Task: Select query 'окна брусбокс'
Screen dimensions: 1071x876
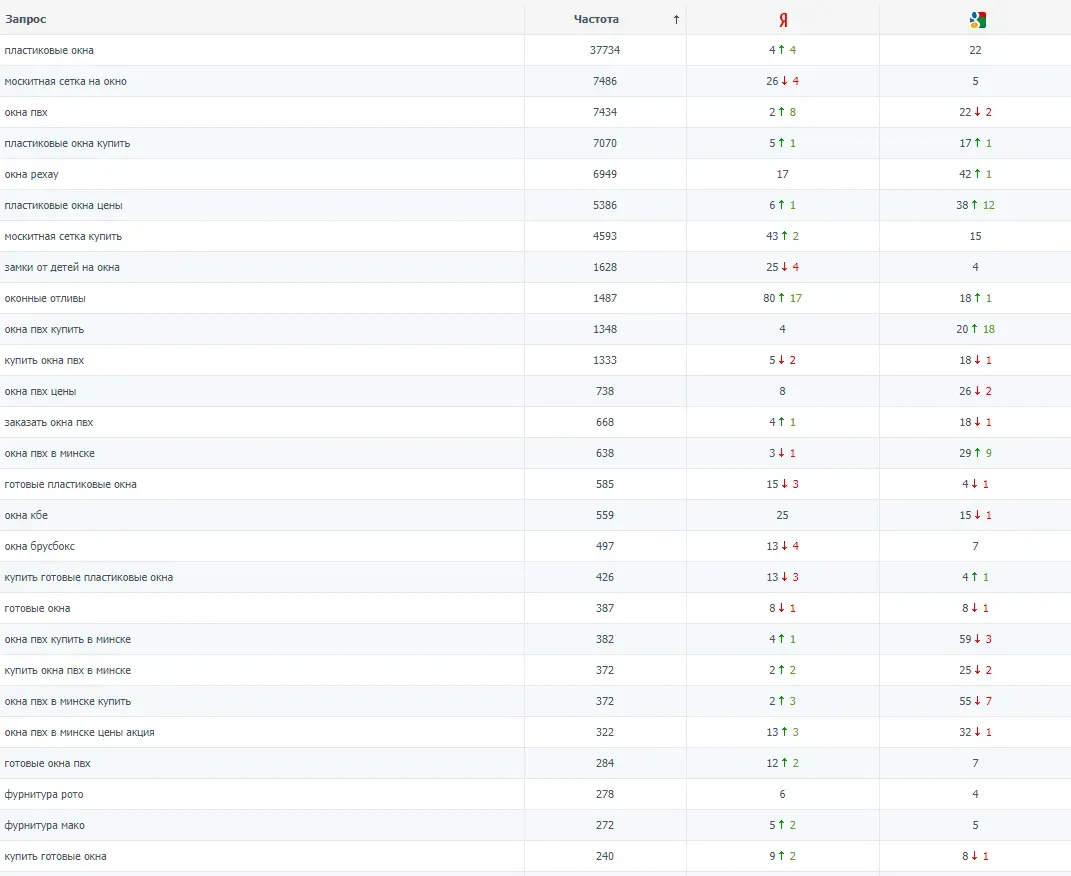Action: [x=40, y=546]
